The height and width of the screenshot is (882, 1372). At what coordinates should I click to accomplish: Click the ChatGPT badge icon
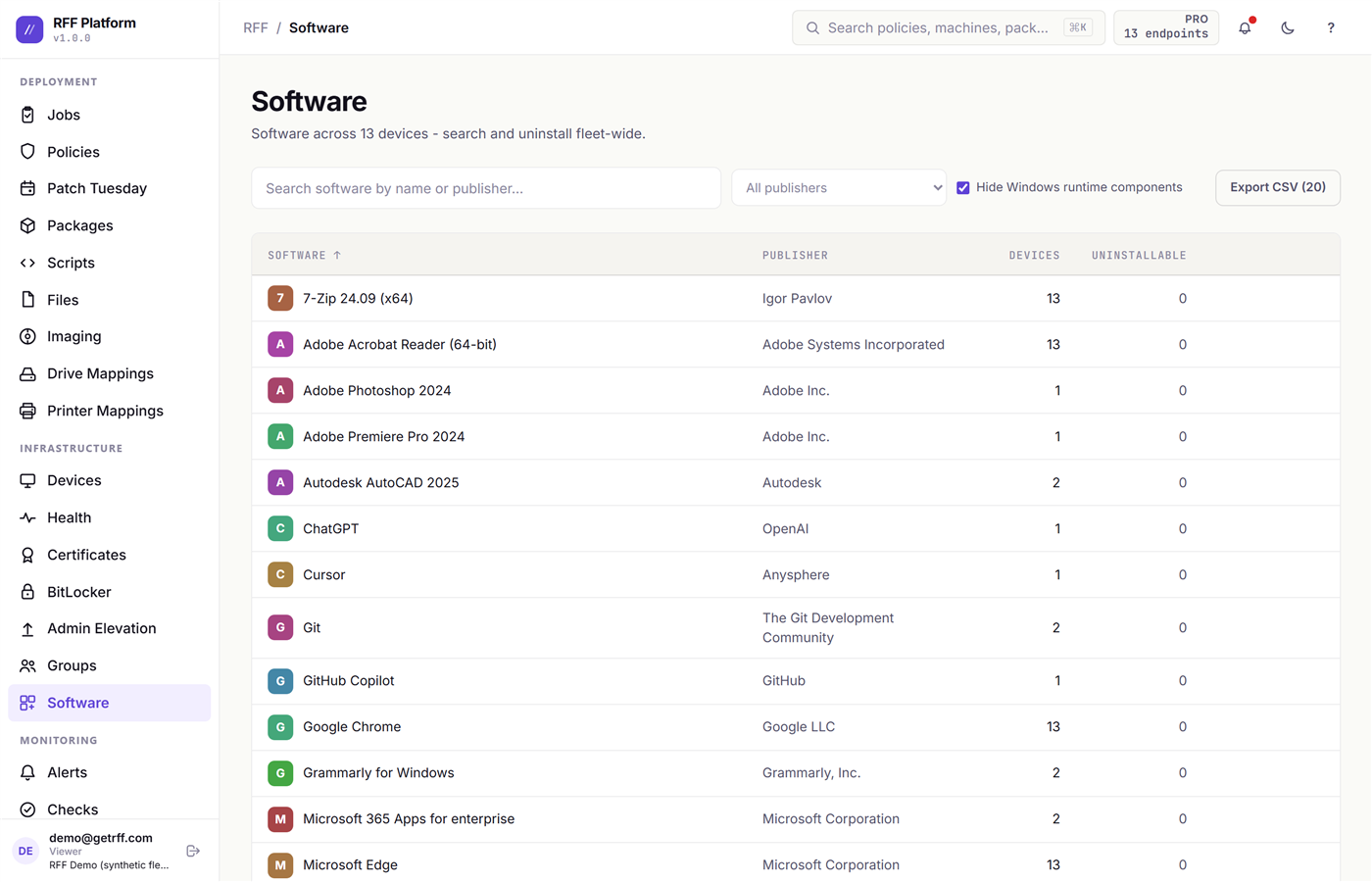click(280, 528)
